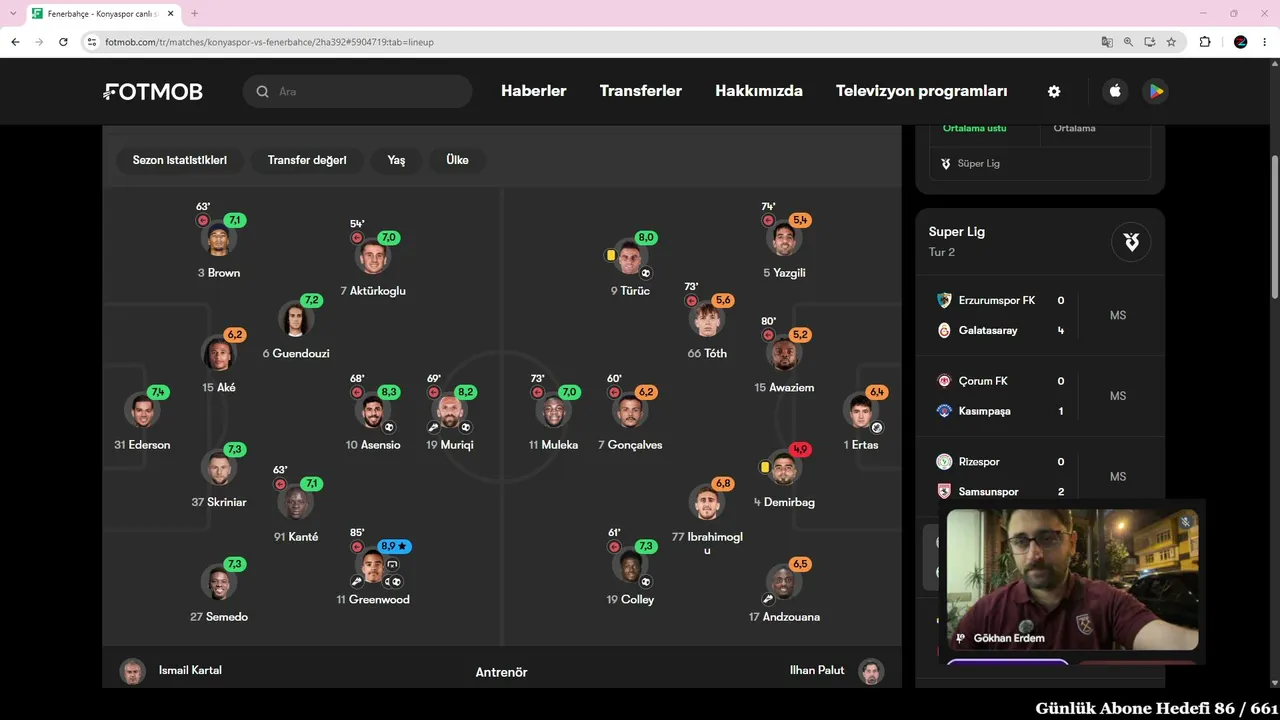Open Kanté player name
Viewport: 1280px width, 720px height.
click(x=296, y=537)
